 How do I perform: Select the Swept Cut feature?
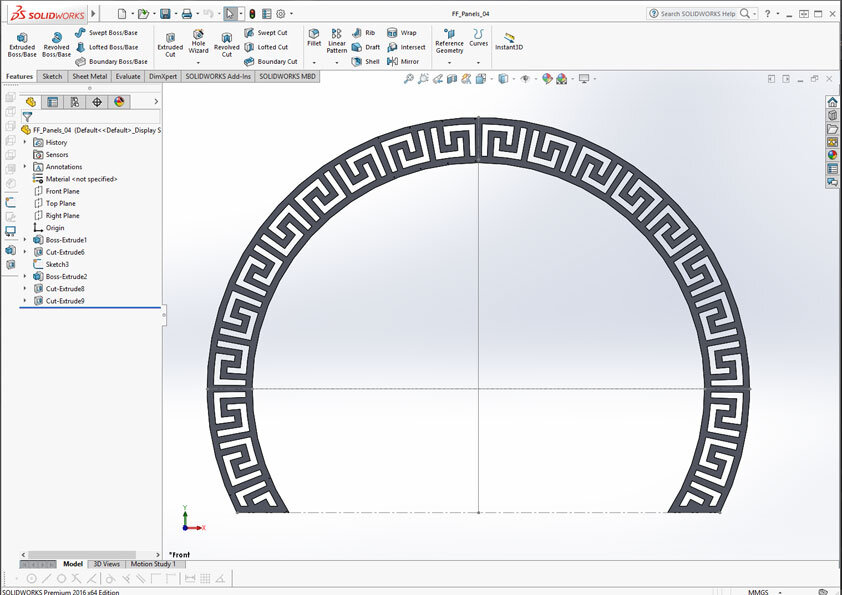click(266, 33)
